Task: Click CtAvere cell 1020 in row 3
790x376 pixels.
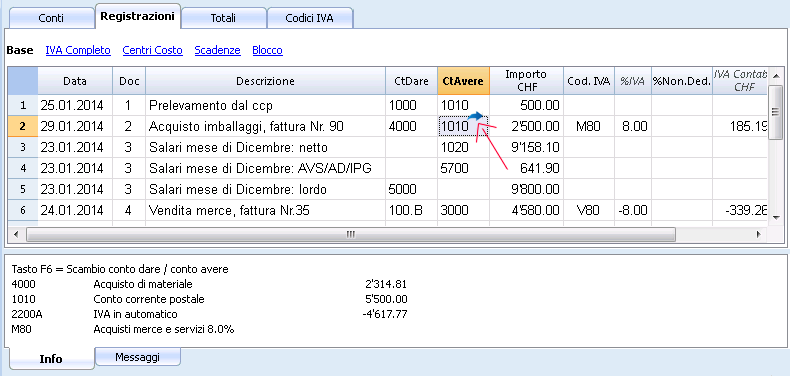Action: pyautogui.click(x=463, y=148)
